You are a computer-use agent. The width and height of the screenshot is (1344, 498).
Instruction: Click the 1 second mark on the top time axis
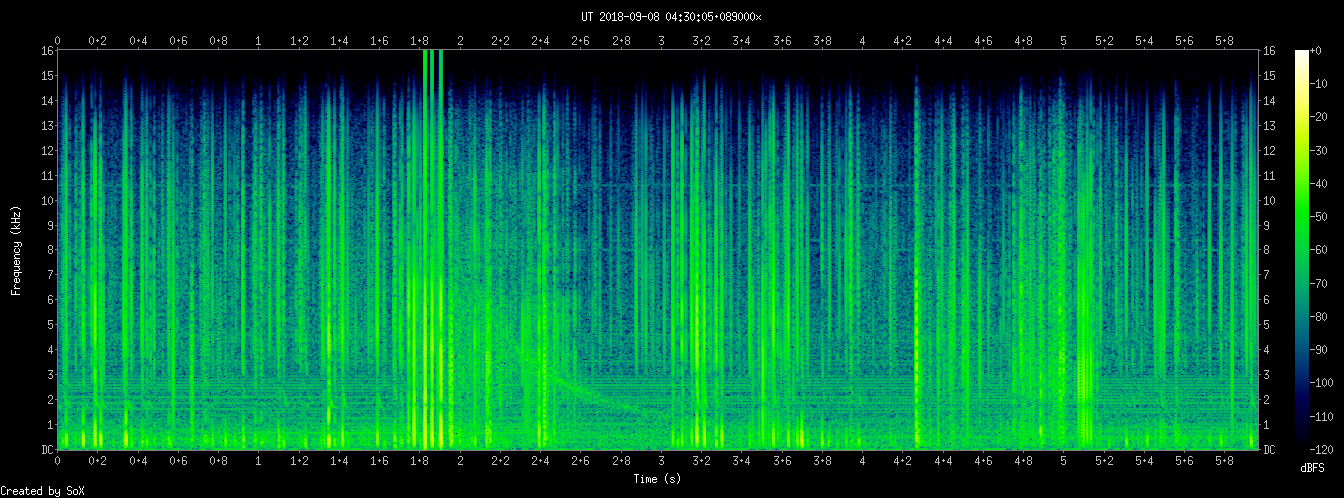tap(259, 40)
